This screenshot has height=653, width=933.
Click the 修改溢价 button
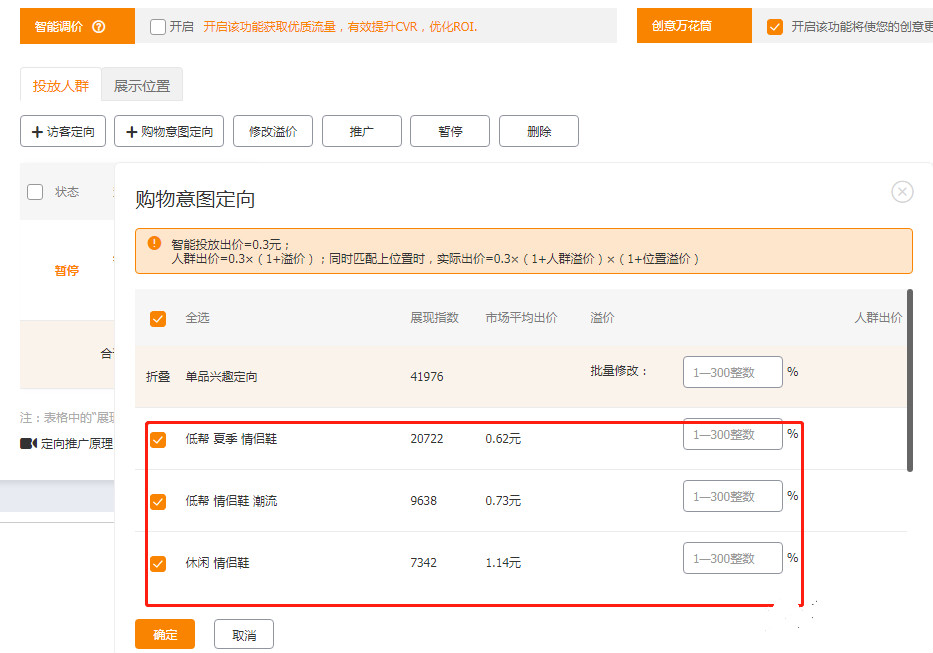pyautogui.click(x=272, y=130)
